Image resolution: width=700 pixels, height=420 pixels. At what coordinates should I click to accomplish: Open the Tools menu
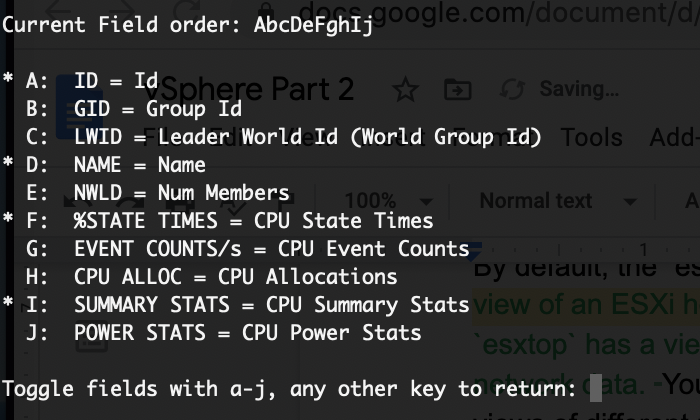(591, 138)
